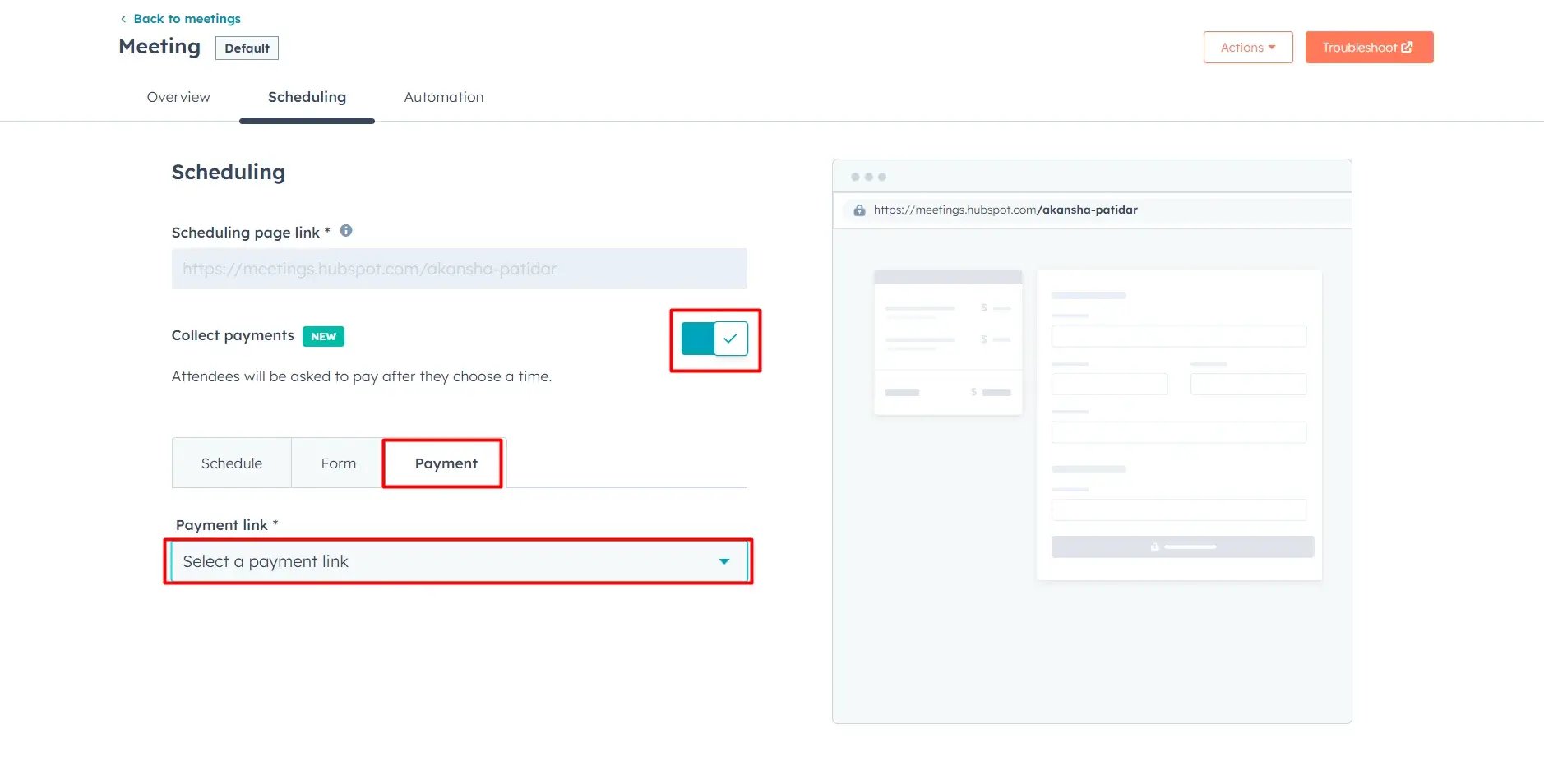This screenshot has height=784, width=1544.
Task: Click the back chevron before Back to meetings
Action: click(123, 19)
